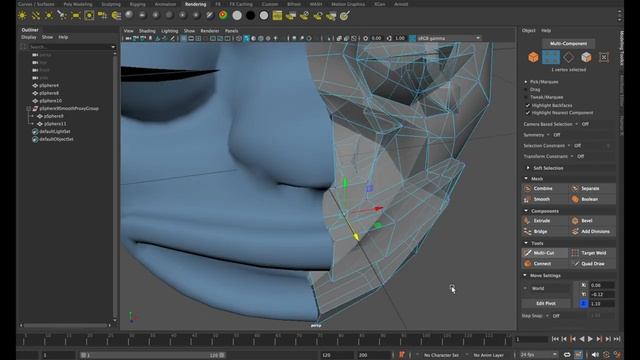The image size is (640, 360).
Task: Select Object selection mode orange cube
Action: click(533, 57)
